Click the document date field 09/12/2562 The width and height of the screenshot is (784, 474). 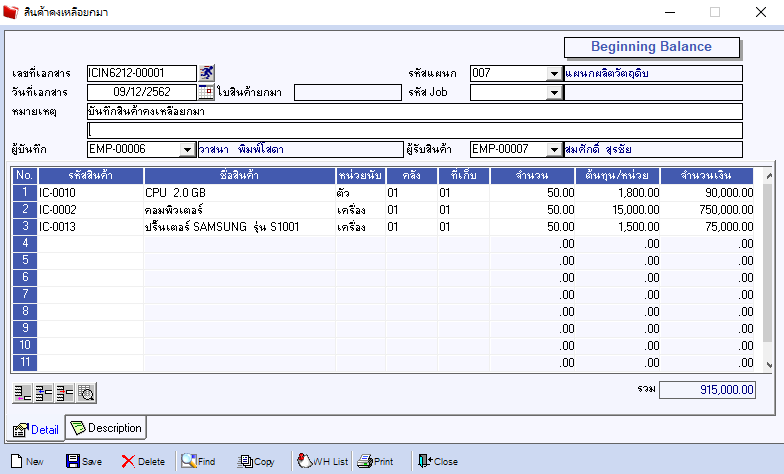[x=142, y=92]
